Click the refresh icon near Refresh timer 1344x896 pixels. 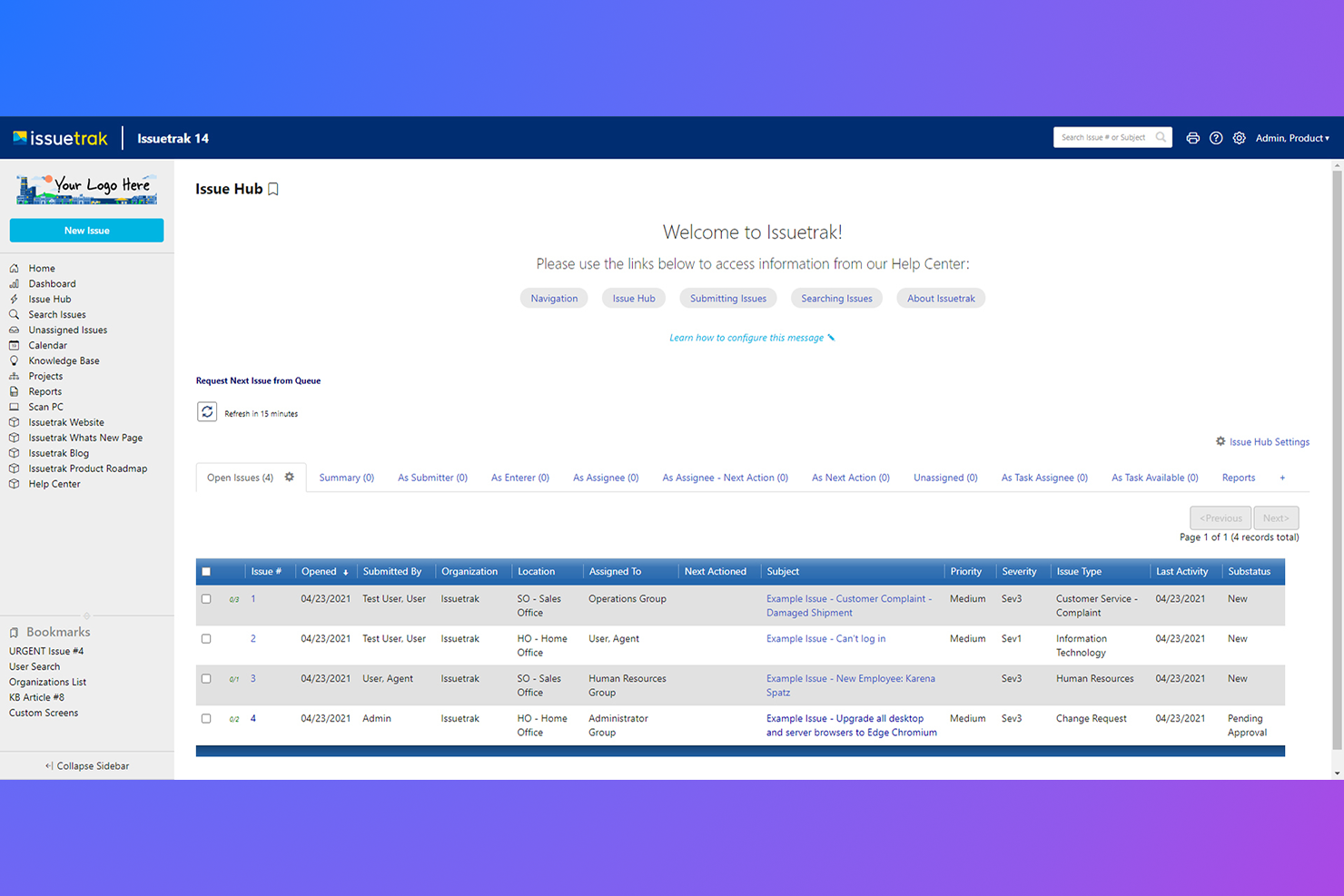207,412
